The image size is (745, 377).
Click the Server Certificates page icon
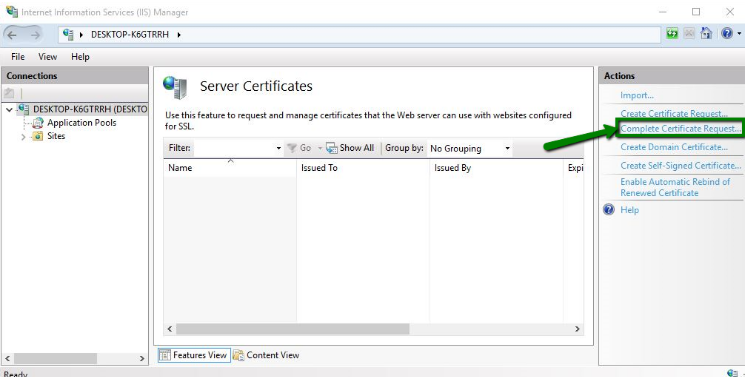(x=175, y=87)
